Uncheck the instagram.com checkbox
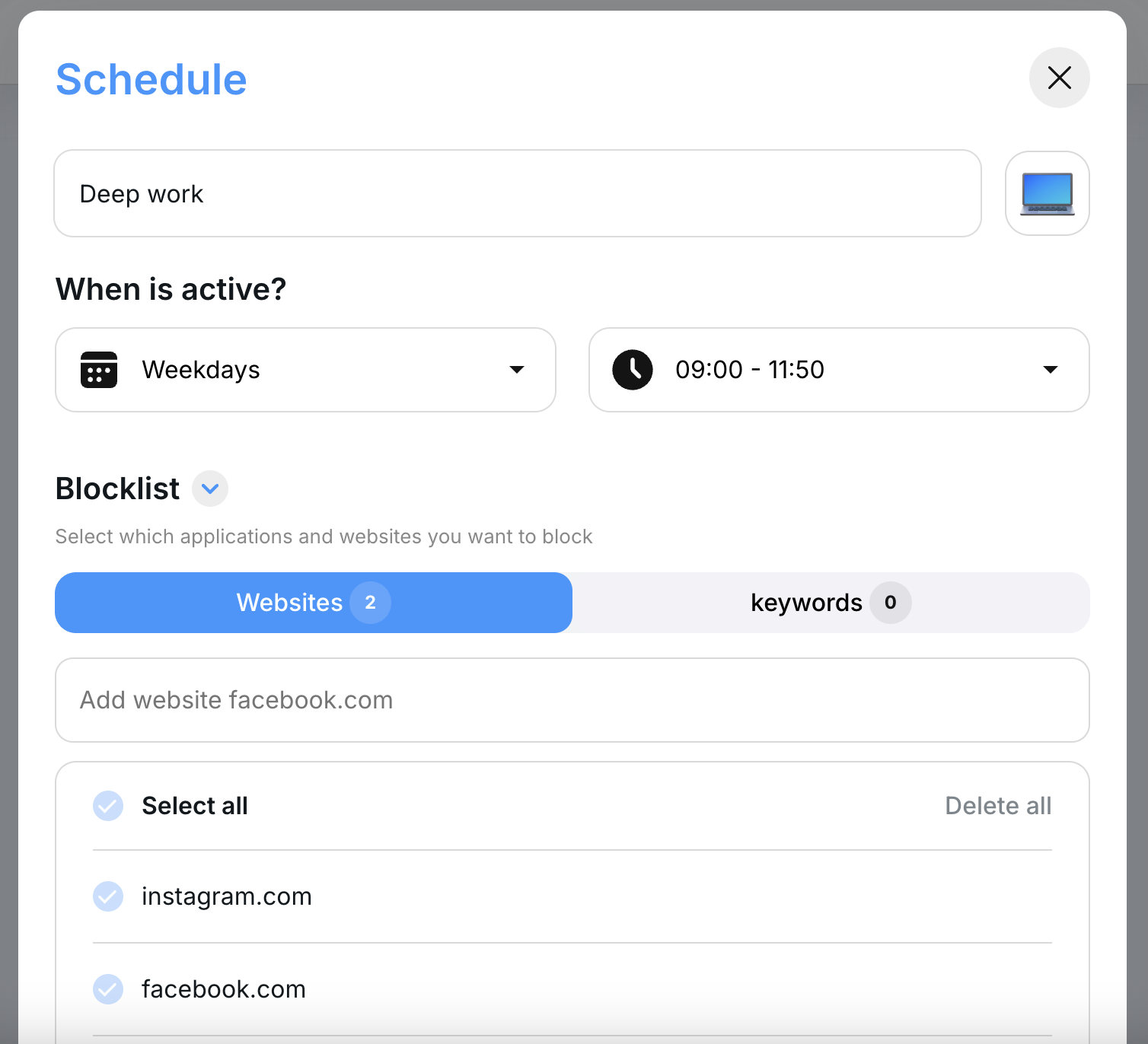Image resolution: width=1148 pixels, height=1044 pixels. click(x=108, y=896)
